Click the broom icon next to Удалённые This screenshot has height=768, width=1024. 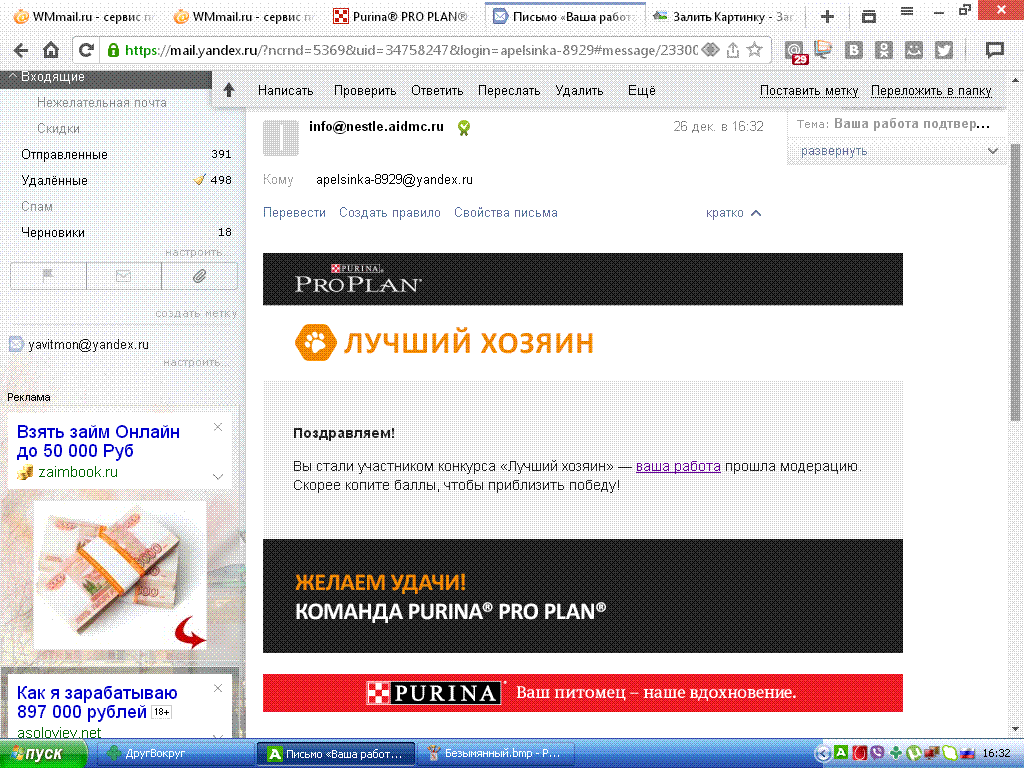199,180
